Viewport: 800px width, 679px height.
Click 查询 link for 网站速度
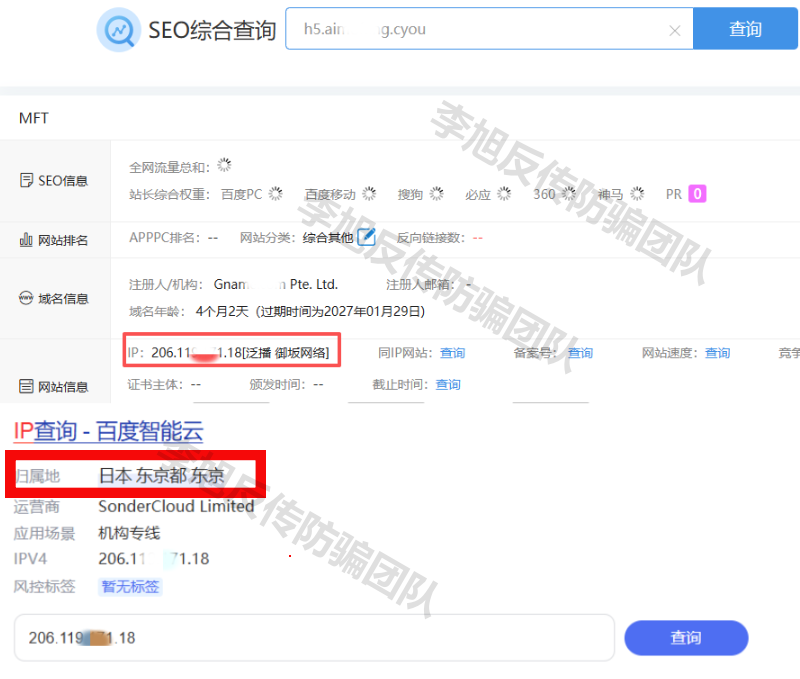pos(717,353)
